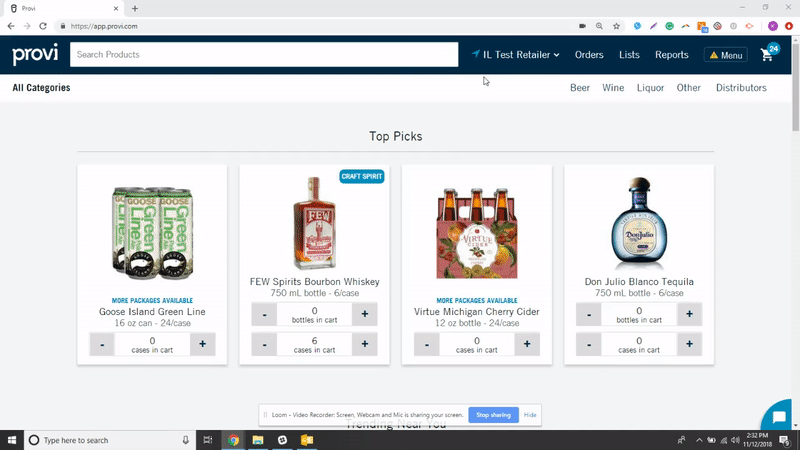Click the browser forward arrow
This screenshot has width=800, height=450.
[x=27, y=26]
